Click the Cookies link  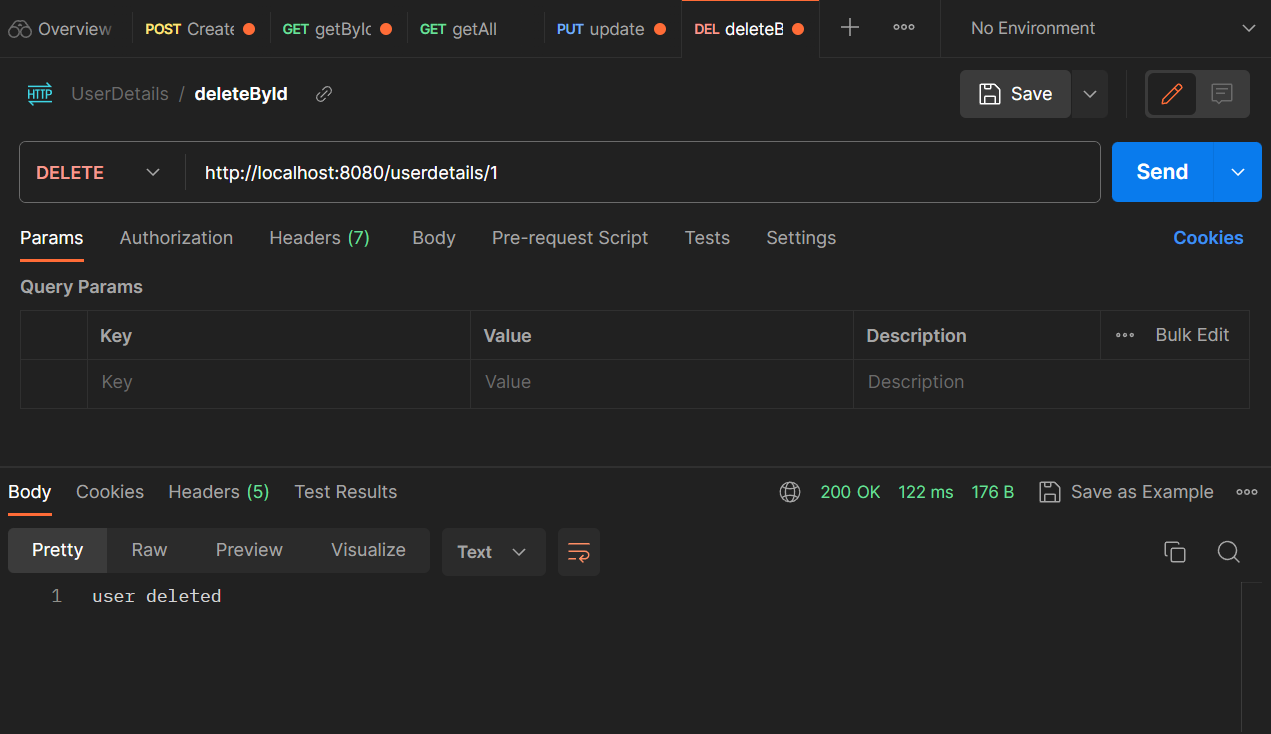pos(1208,238)
